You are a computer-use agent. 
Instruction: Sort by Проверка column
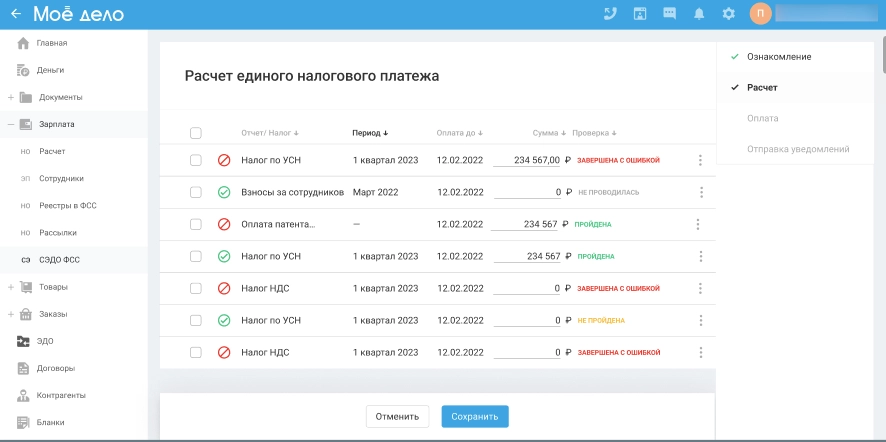594,133
